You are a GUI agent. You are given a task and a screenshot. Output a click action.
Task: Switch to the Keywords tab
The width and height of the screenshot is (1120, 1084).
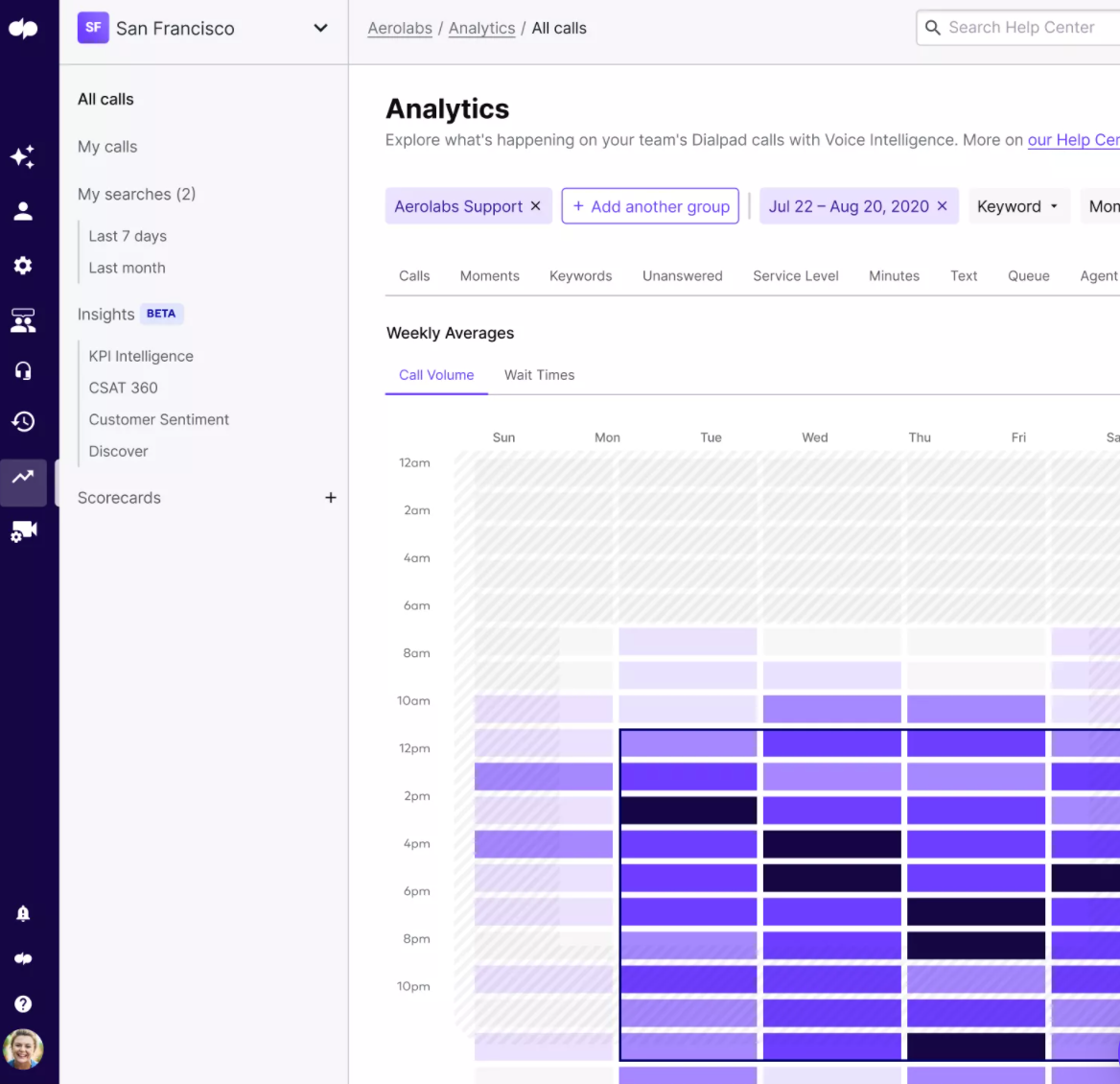point(581,276)
